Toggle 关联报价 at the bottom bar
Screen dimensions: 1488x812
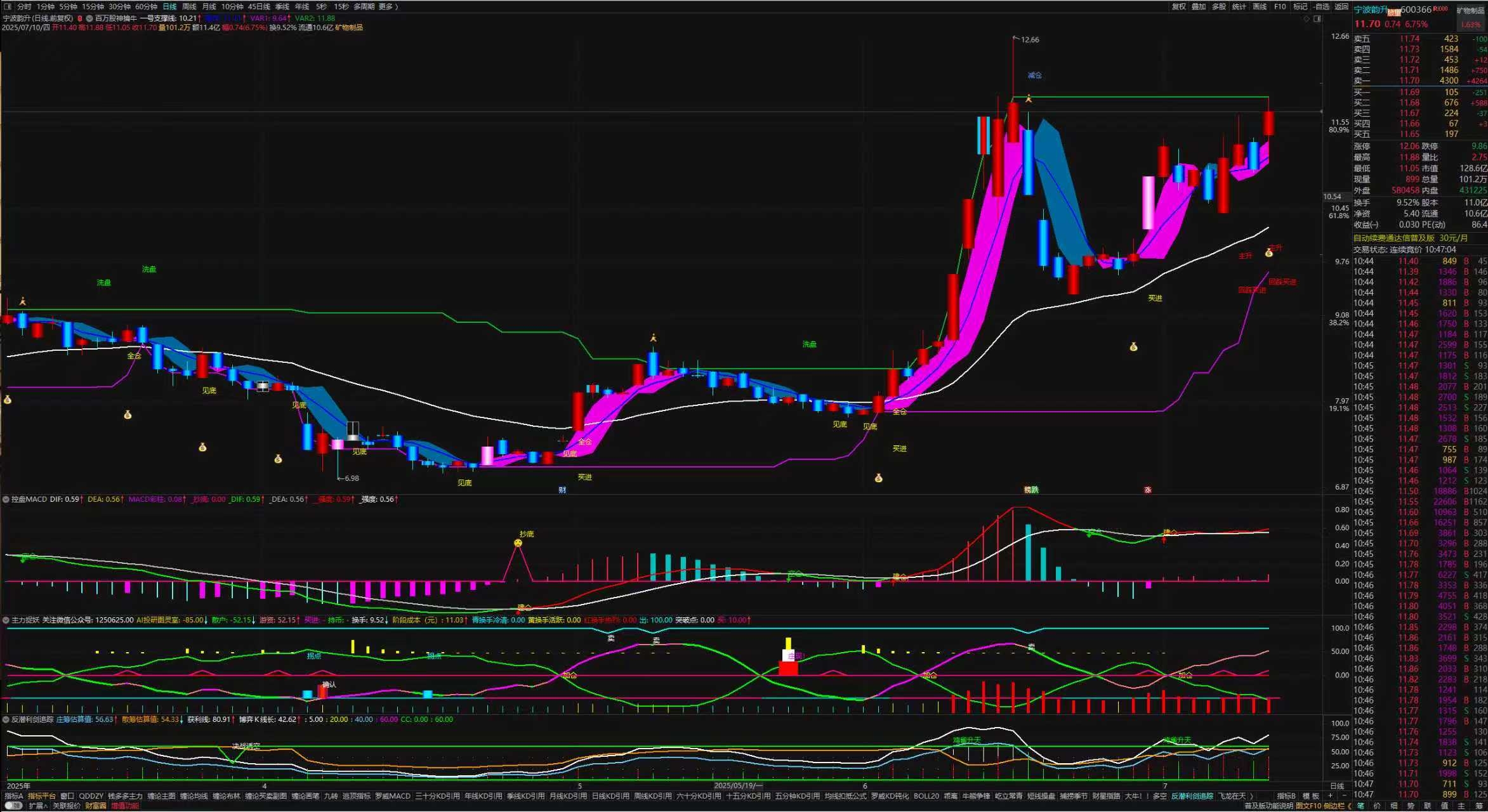[67, 806]
